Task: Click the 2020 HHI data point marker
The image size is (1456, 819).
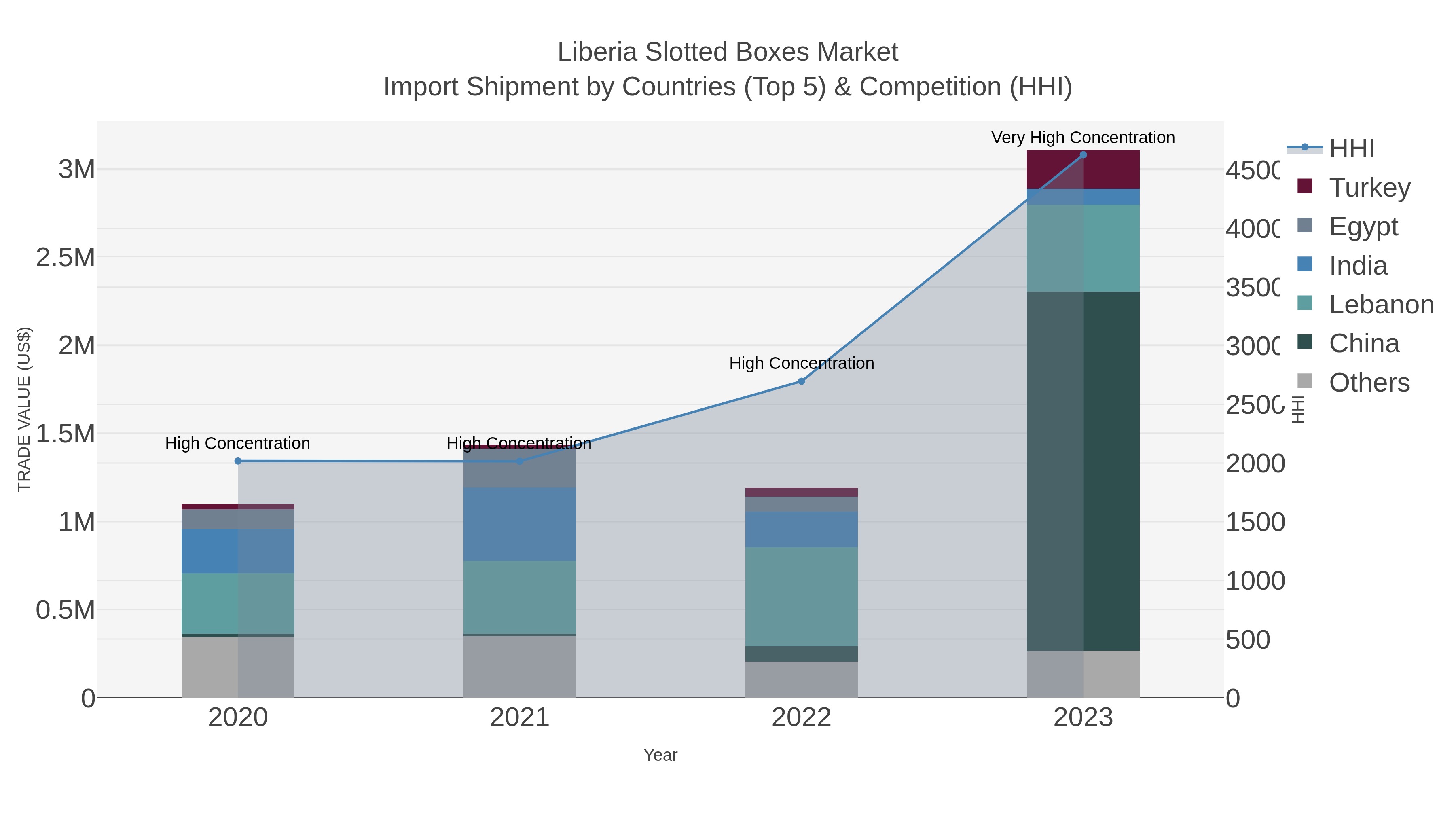Action: (x=238, y=461)
